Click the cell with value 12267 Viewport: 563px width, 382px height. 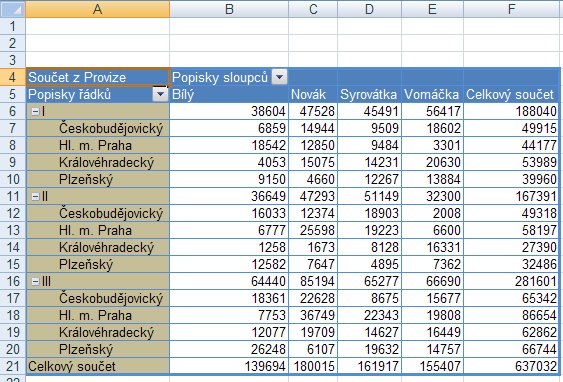[x=369, y=179]
